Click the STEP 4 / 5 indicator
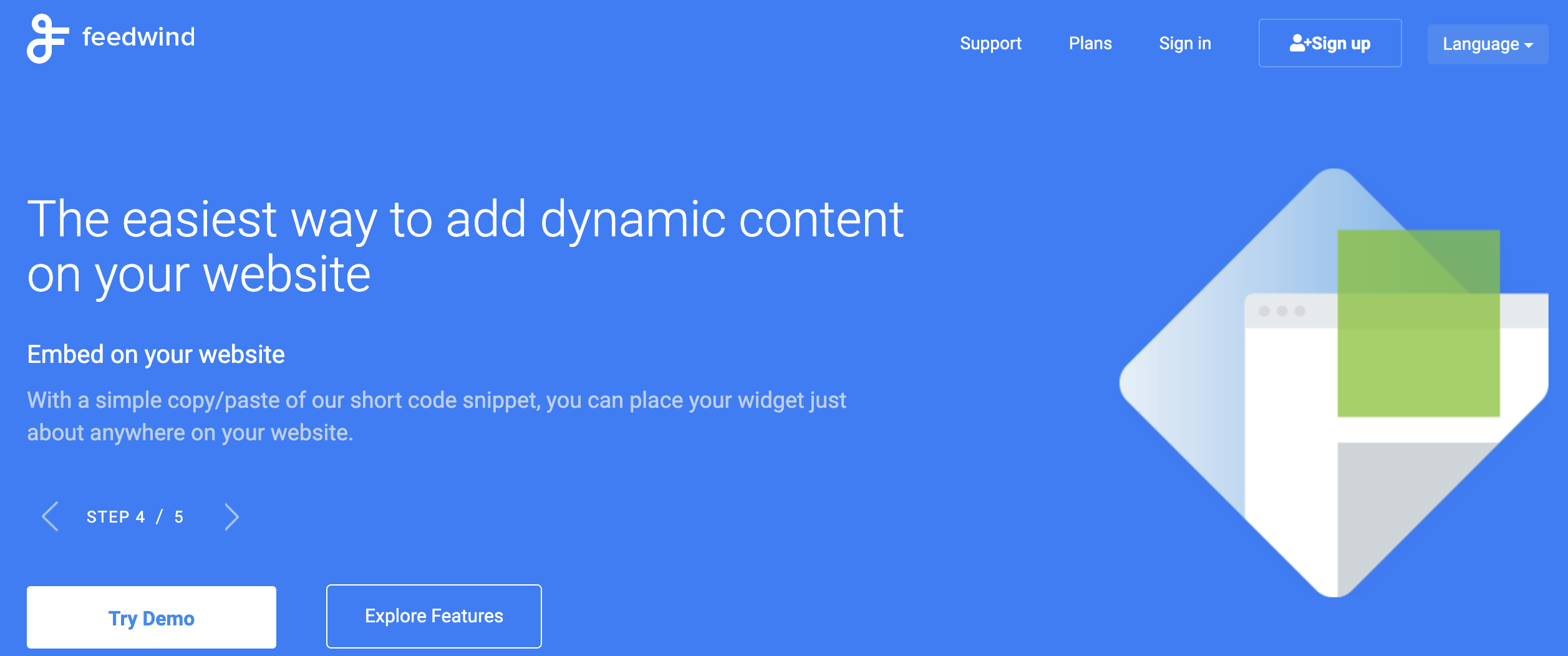 [x=135, y=516]
